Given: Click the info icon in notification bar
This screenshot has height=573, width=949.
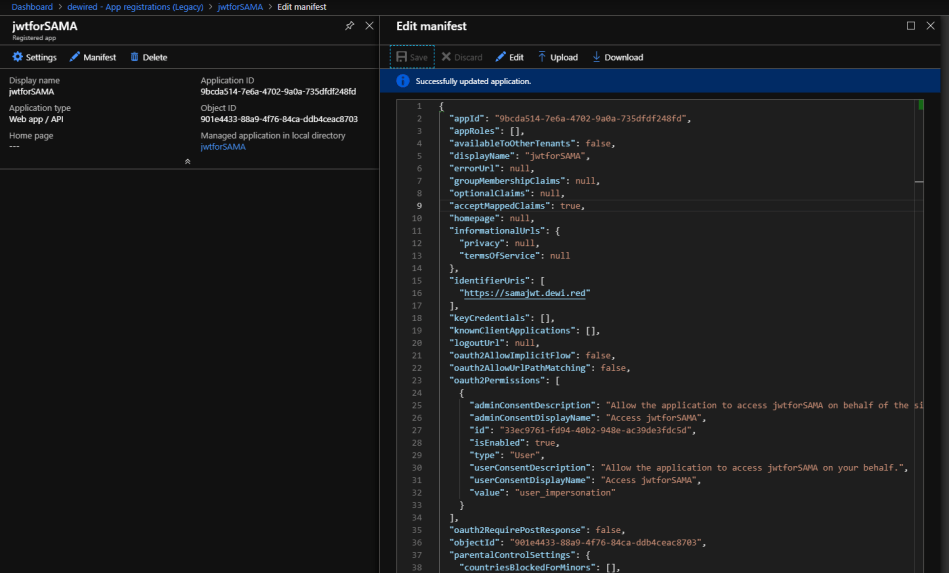Looking at the screenshot, I should (x=402, y=81).
